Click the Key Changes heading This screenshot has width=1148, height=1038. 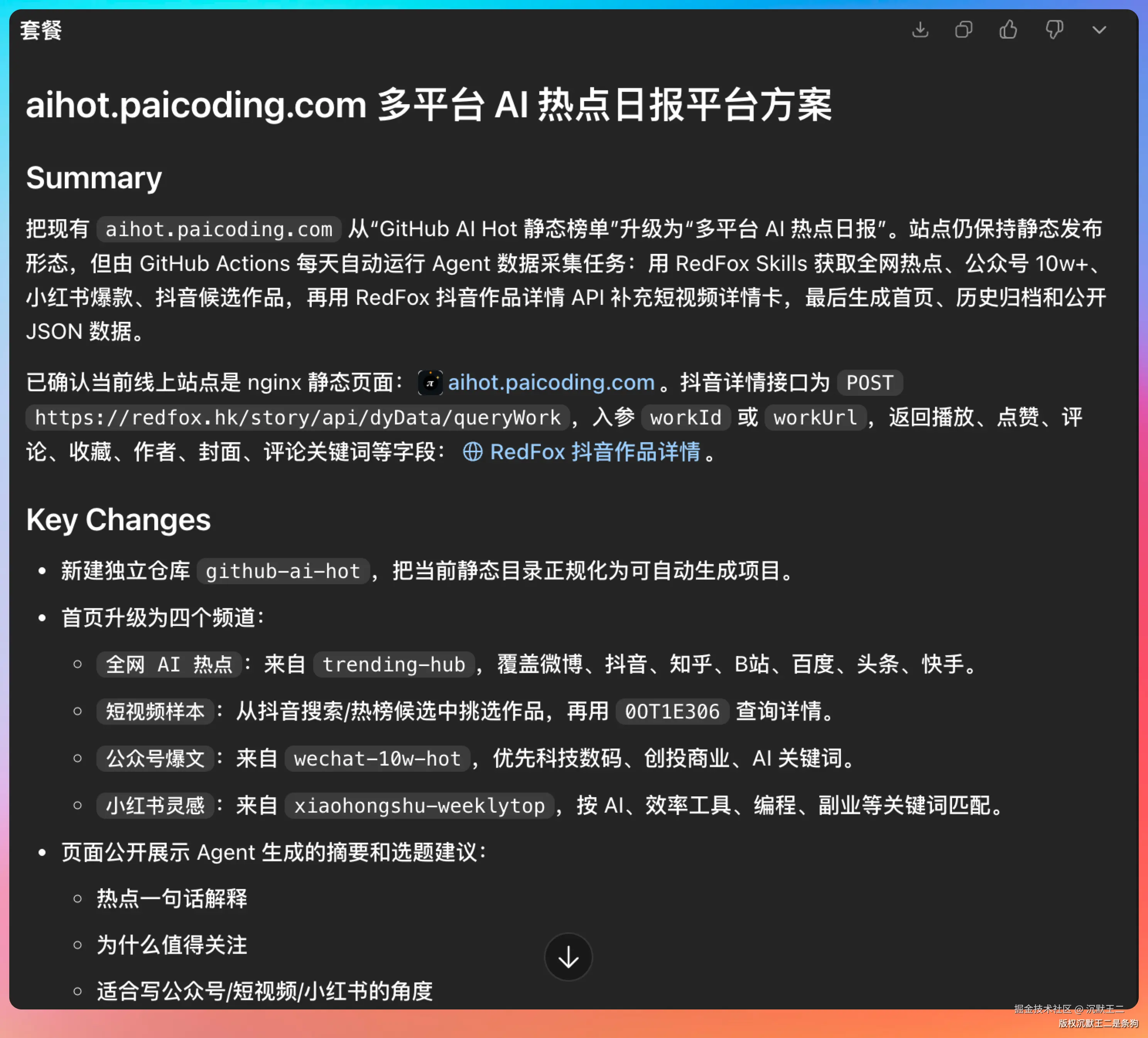(118, 519)
